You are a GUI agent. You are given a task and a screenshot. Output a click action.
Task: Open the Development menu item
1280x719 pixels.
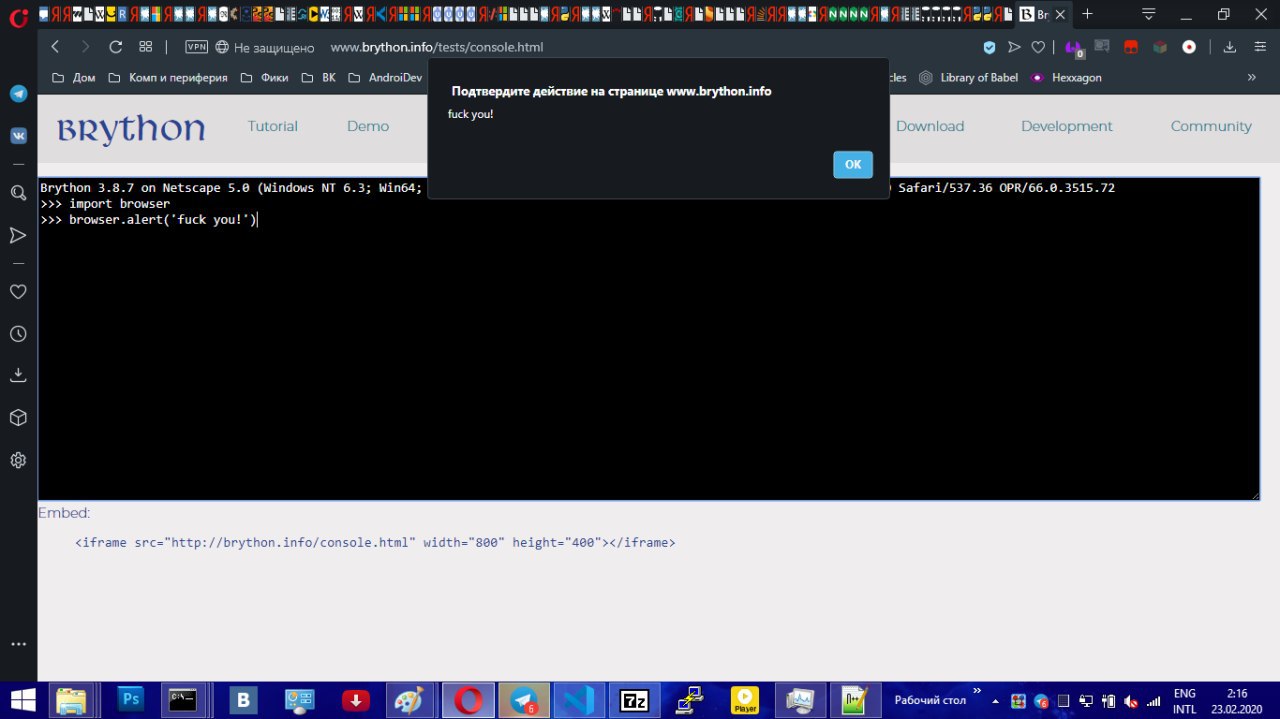(1067, 126)
